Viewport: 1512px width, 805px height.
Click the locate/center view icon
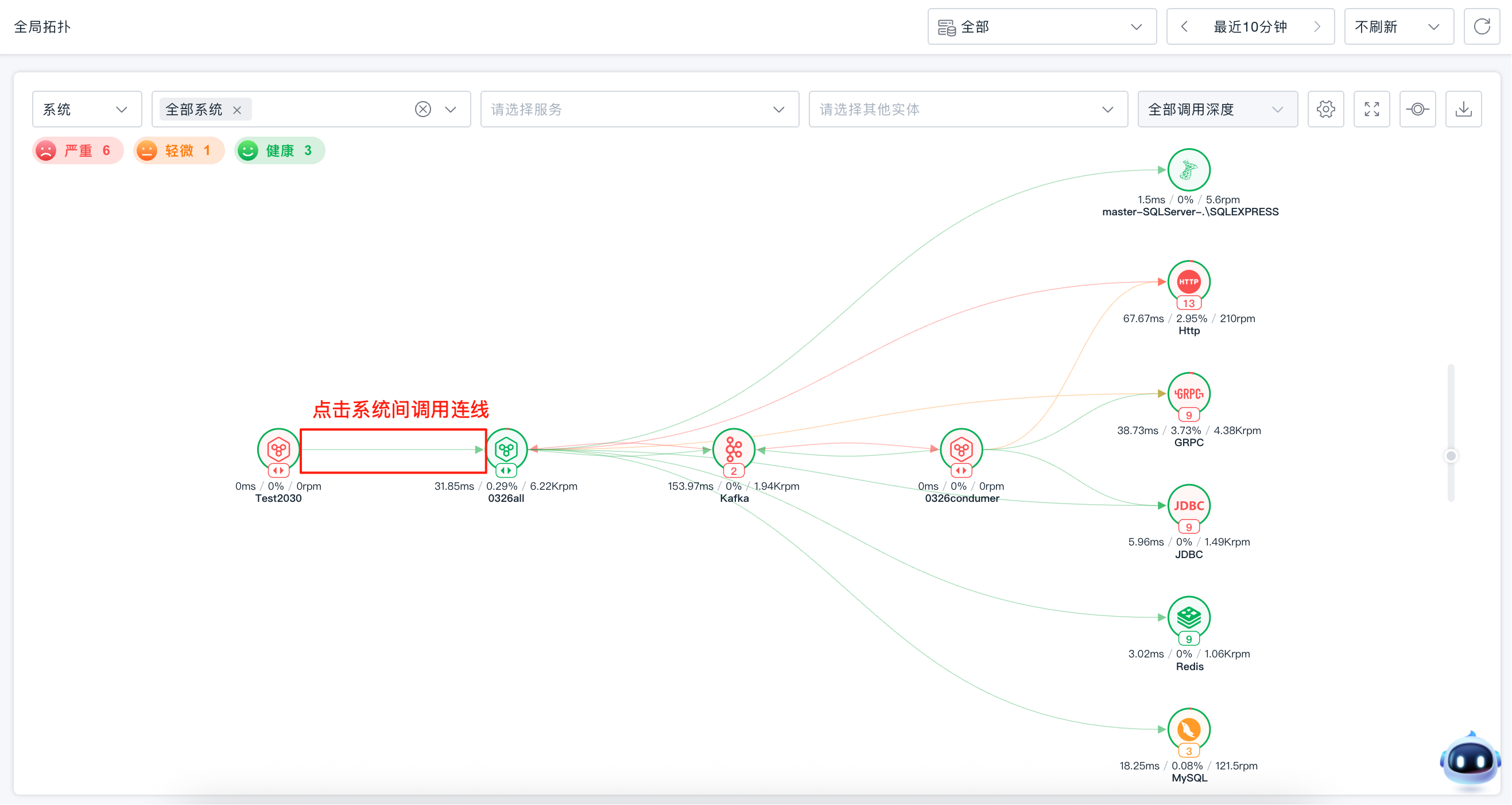[1417, 109]
